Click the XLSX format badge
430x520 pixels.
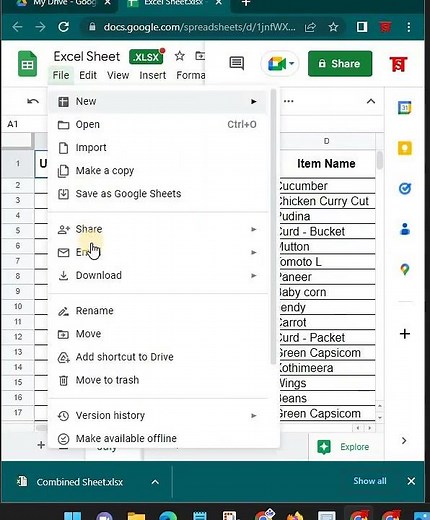point(146,57)
